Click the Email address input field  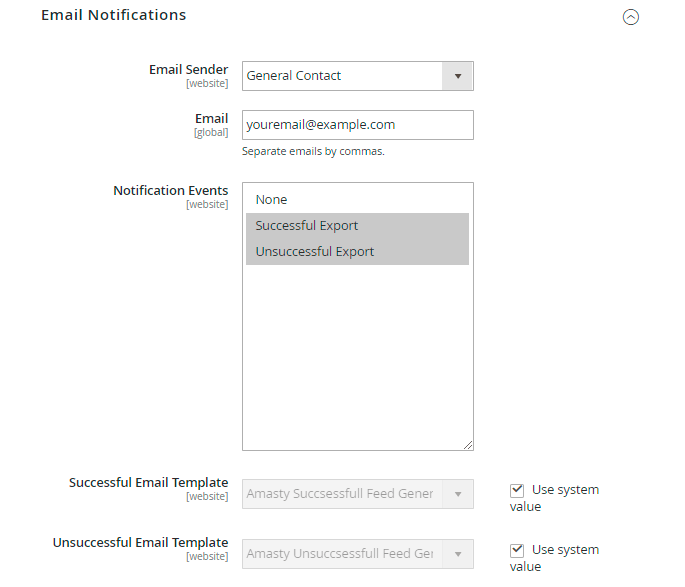(x=357, y=125)
